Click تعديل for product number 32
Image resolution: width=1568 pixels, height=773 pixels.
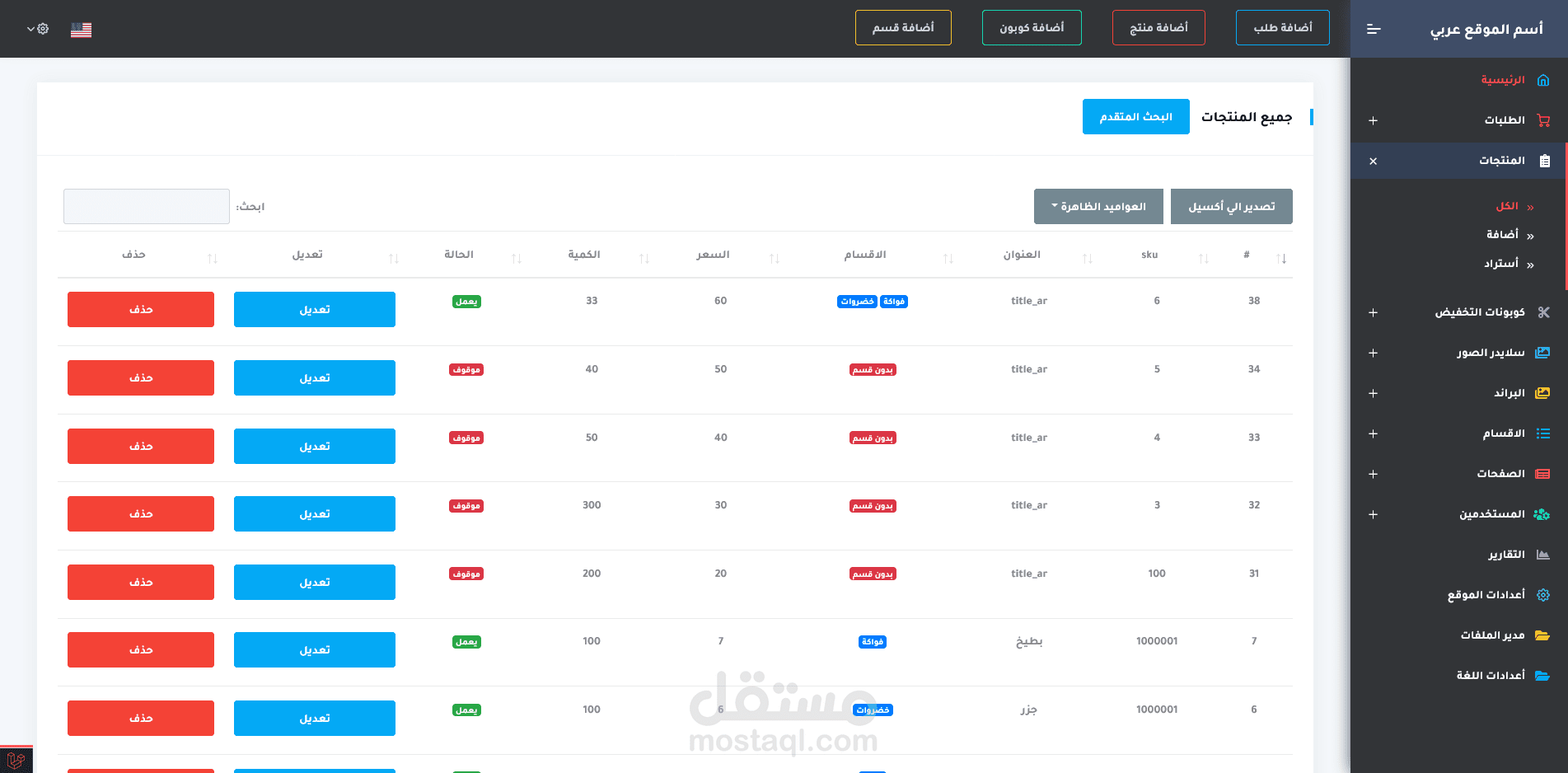tap(315, 514)
